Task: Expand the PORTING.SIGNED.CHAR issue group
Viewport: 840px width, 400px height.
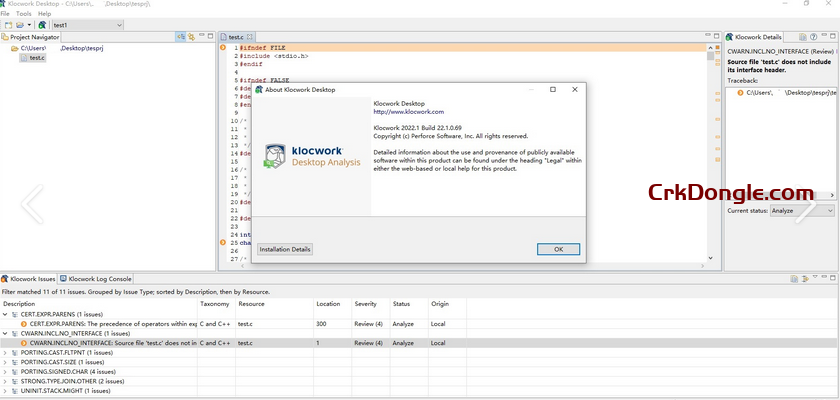Action: point(5,371)
